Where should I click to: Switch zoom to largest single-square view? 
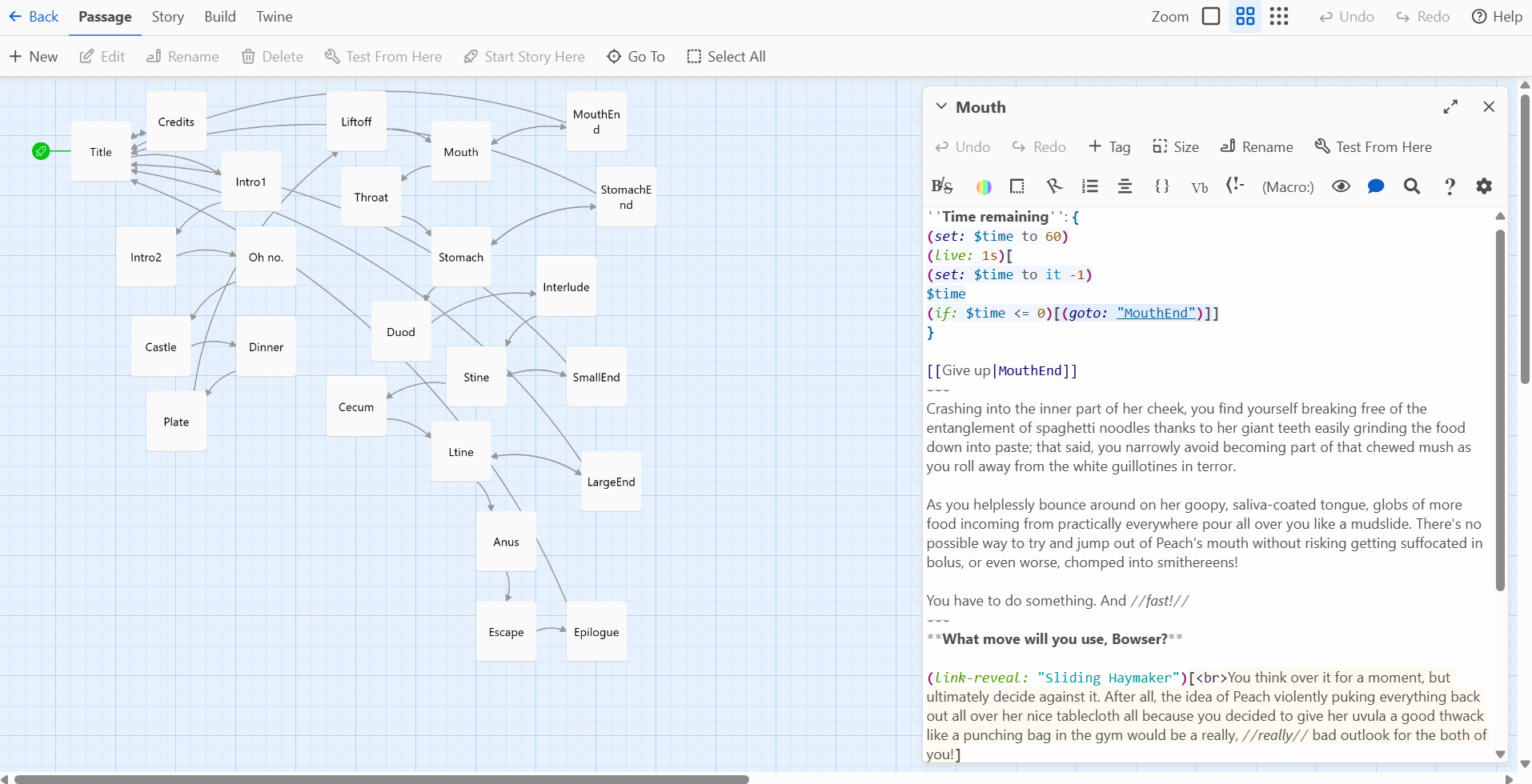[1211, 17]
